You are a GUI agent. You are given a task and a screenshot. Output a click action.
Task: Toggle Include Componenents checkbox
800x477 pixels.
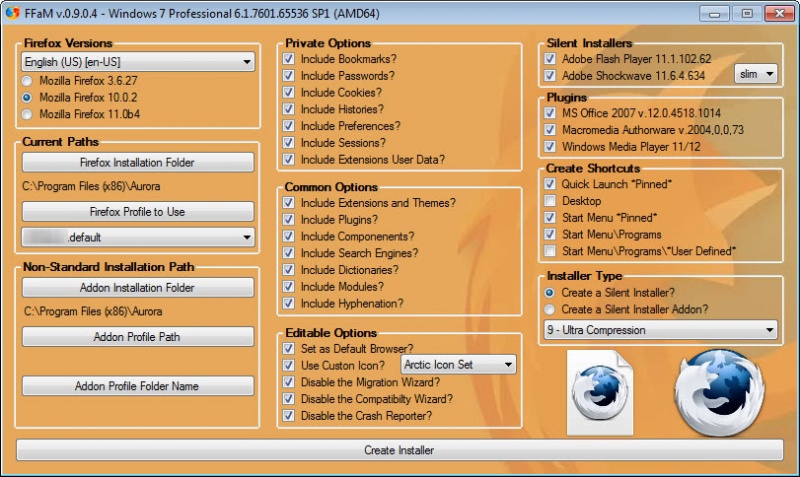[x=289, y=236]
